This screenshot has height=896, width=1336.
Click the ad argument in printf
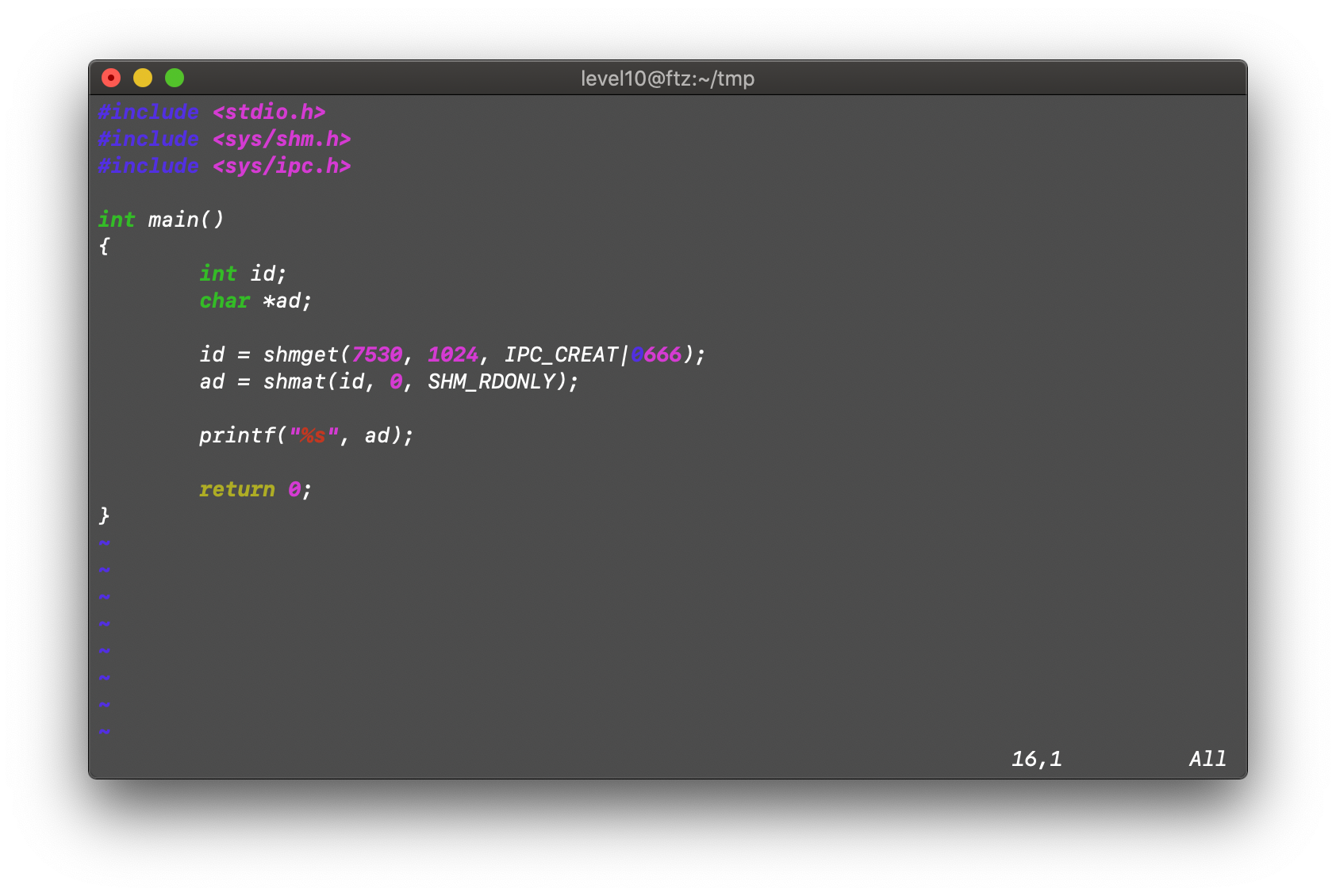tap(377, 435)
